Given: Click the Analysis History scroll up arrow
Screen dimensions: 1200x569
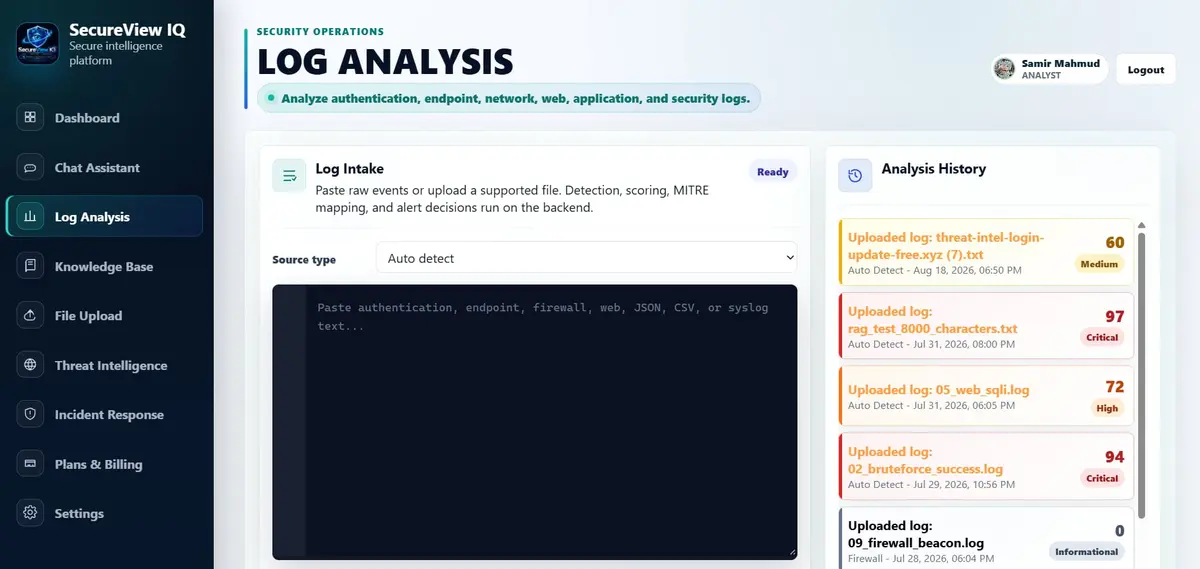Looking at the screenshot, I should point(1142,226).
